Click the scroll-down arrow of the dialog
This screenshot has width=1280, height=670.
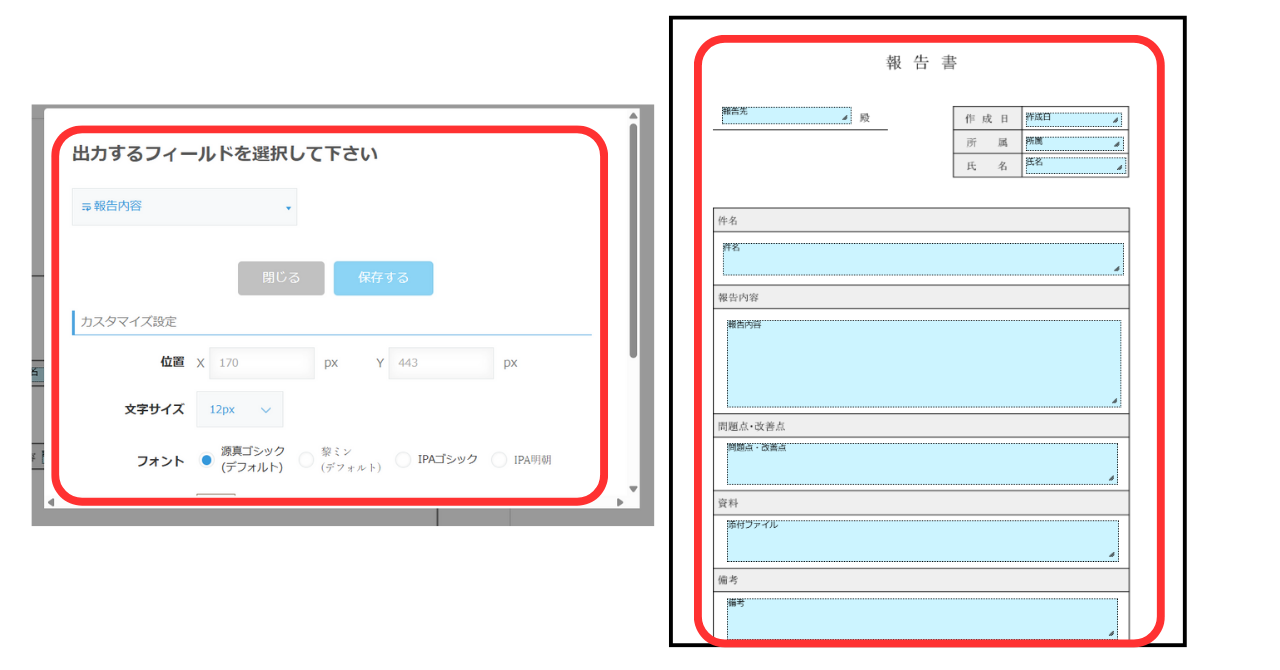point(633,489)
